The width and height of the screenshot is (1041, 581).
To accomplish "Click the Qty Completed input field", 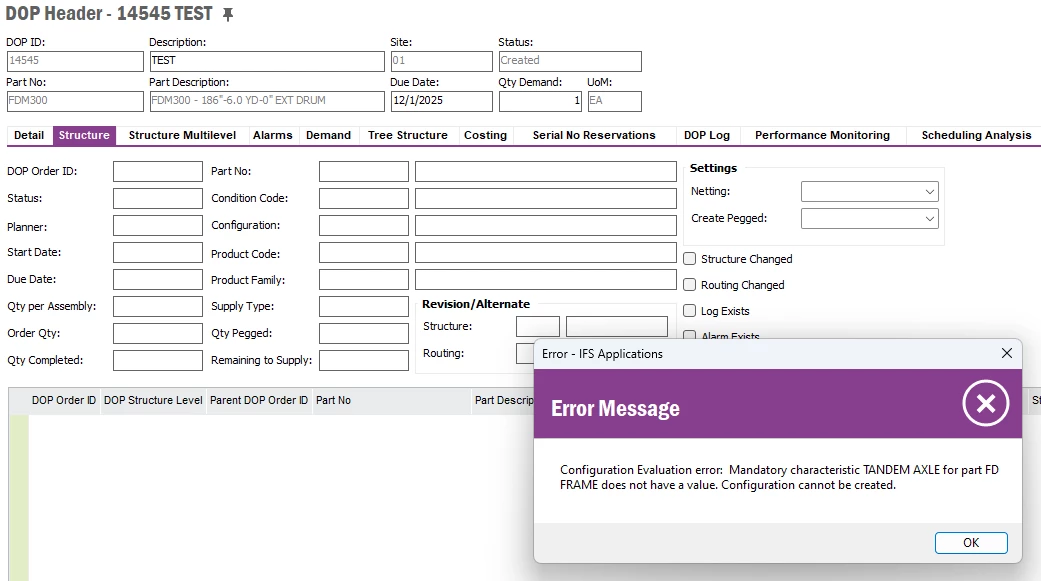I will (x=158, y=360).
